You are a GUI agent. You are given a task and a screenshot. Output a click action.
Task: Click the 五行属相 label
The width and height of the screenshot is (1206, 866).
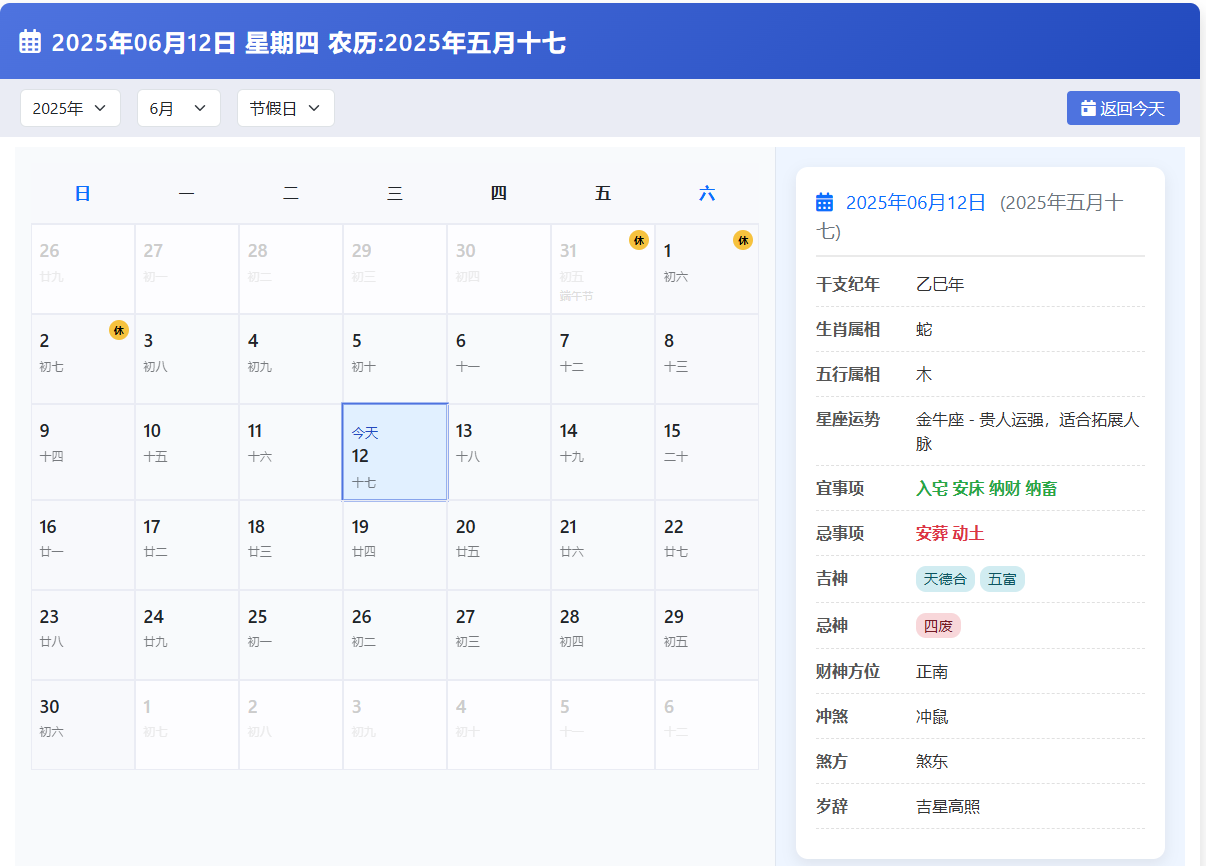pos(848,375)
